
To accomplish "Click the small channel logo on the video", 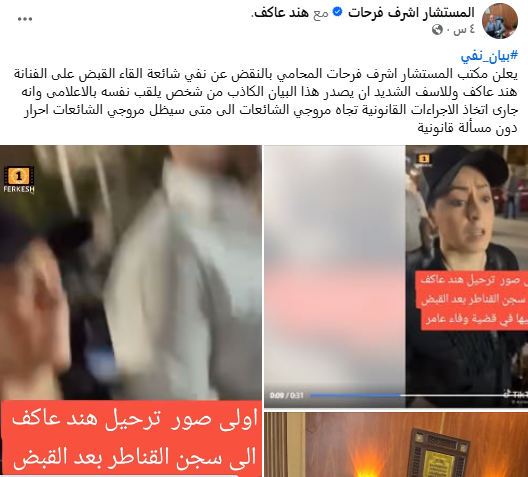I will [424, 159].
